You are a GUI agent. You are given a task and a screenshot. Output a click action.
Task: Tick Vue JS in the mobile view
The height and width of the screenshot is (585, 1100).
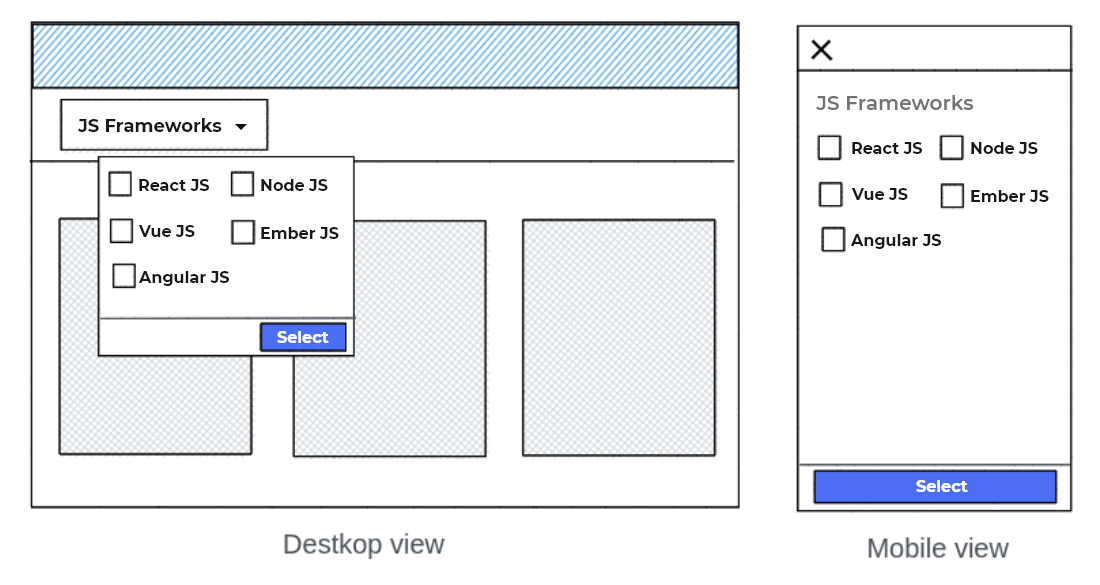point(830,194)
